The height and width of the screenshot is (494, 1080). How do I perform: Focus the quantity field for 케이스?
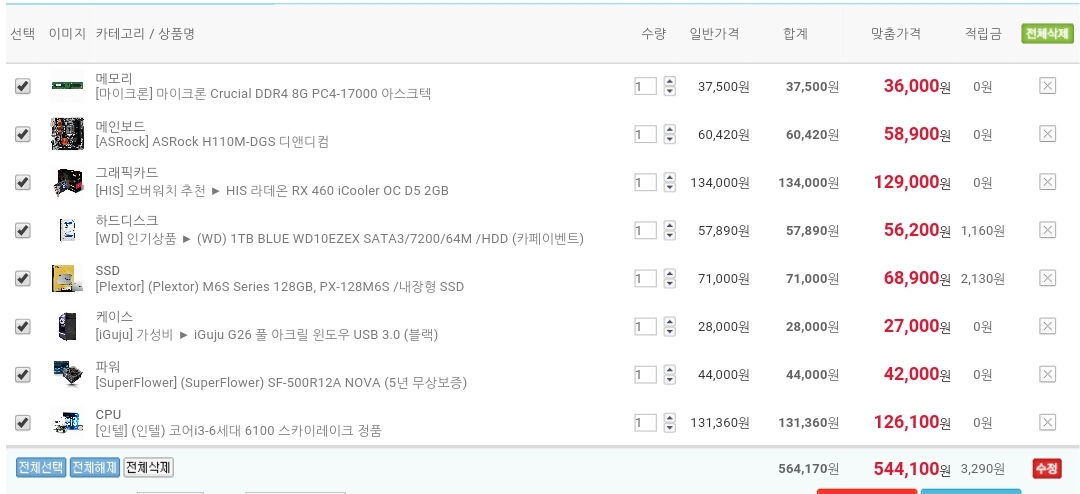[645, 326]
